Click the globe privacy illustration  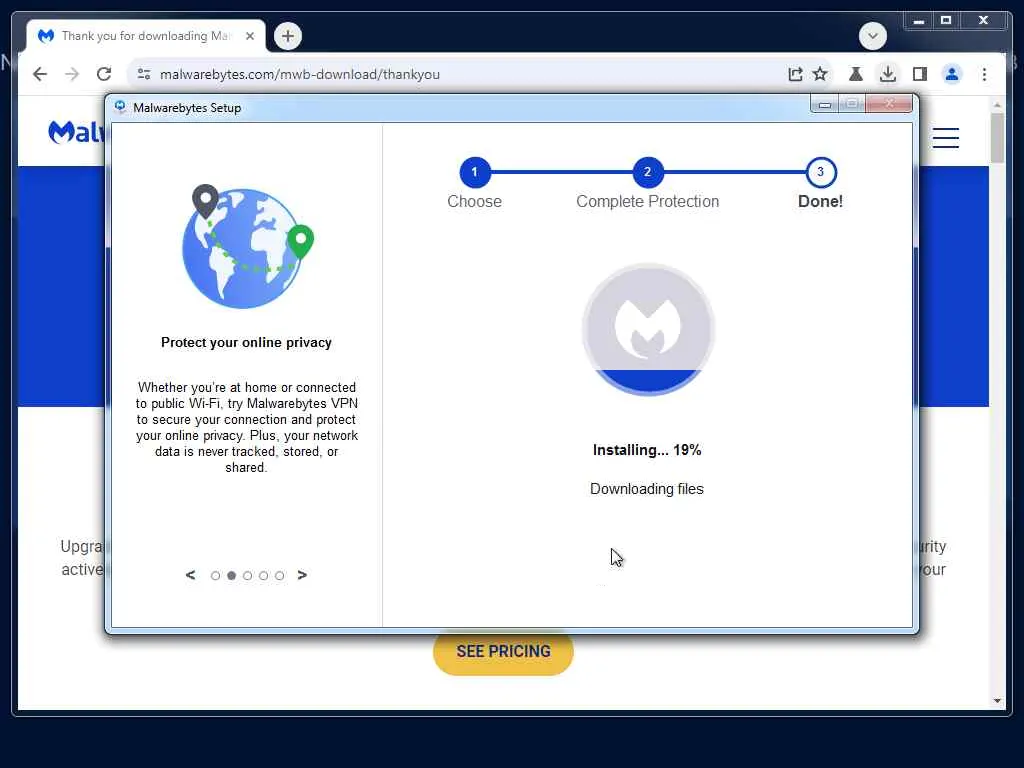[247, 246]
